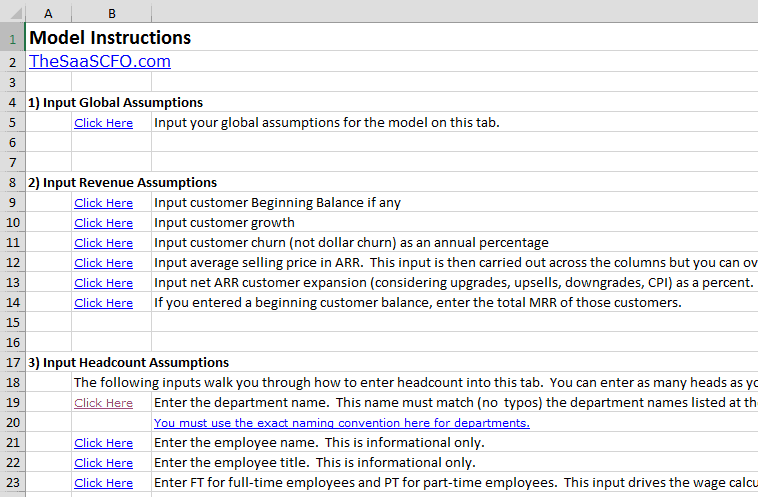Click Here link for department name

103,403
